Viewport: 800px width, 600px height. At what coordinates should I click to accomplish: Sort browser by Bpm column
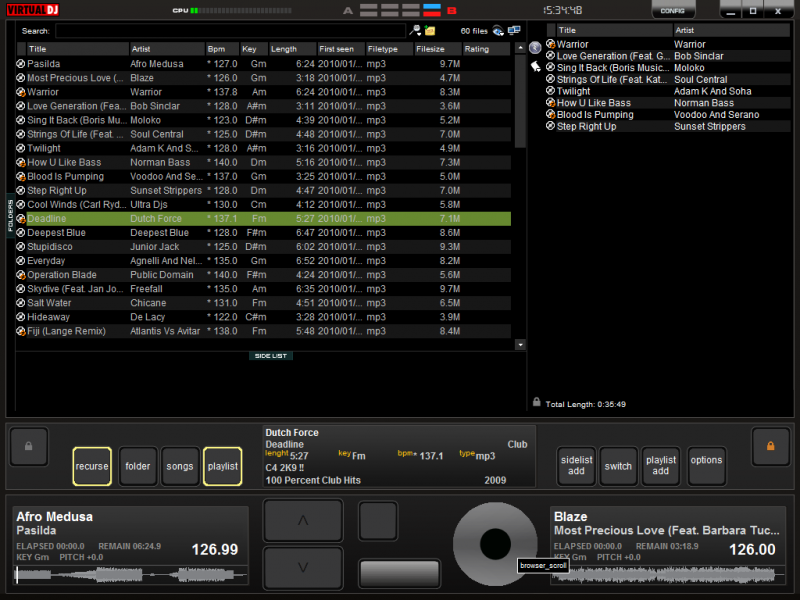coord(222,49)
